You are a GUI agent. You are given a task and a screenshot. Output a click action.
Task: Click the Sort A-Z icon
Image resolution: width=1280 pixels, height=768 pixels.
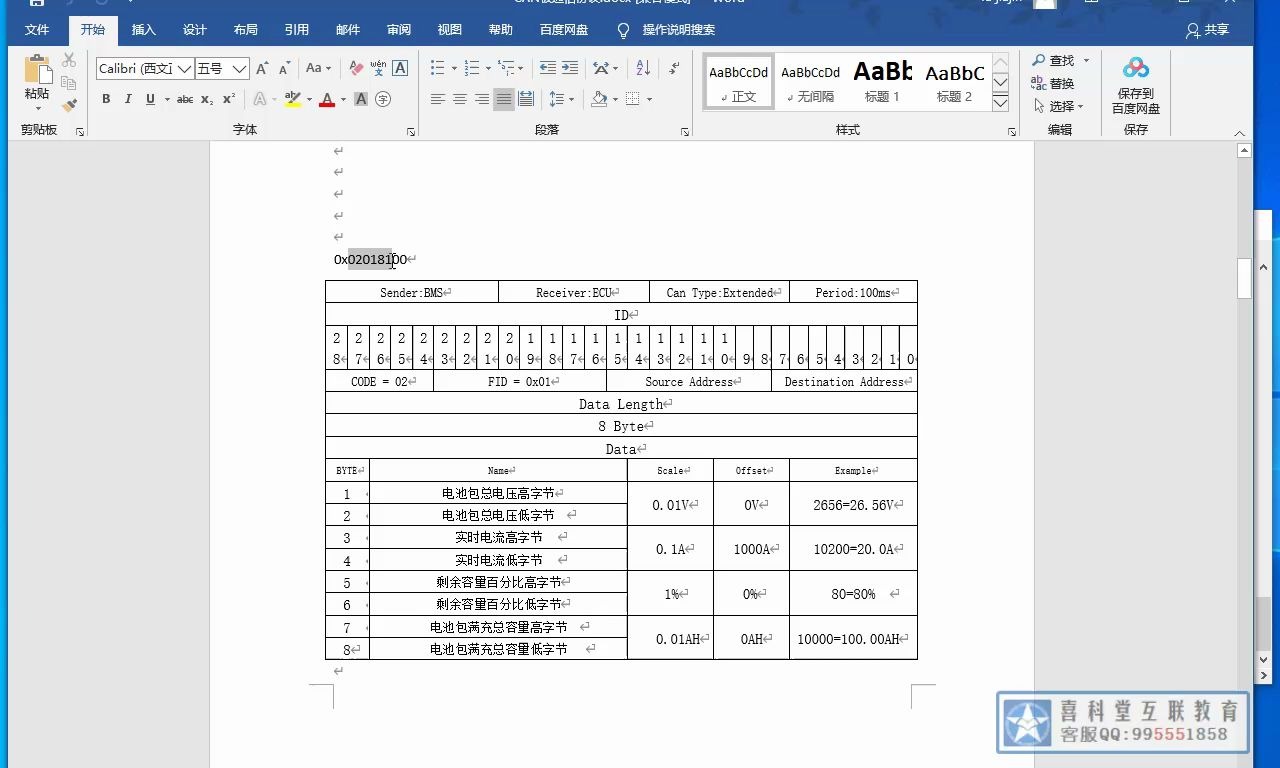(x=643, y=68)
